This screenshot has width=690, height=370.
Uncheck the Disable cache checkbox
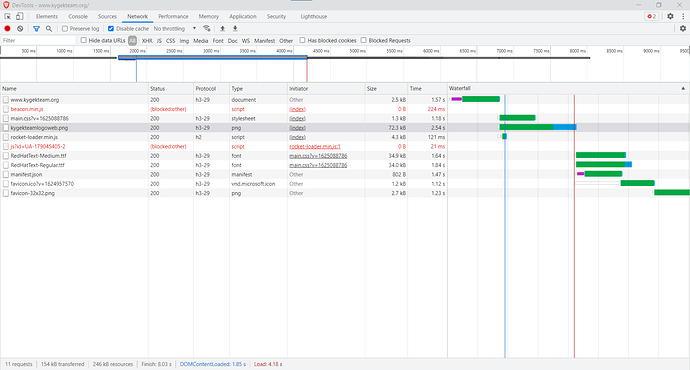pos(111,29)
